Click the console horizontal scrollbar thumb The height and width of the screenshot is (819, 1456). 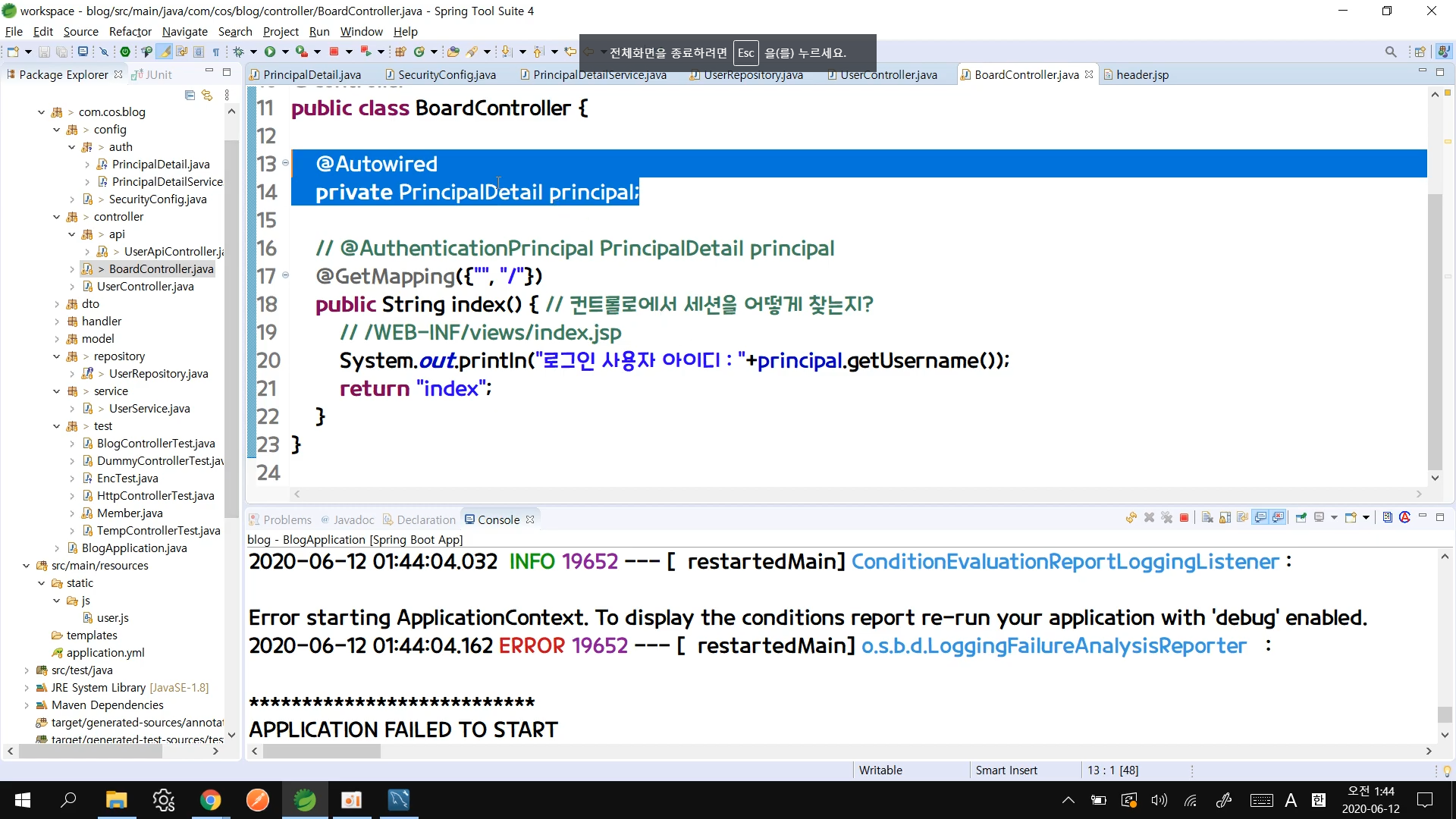click(x=322, y=751)
